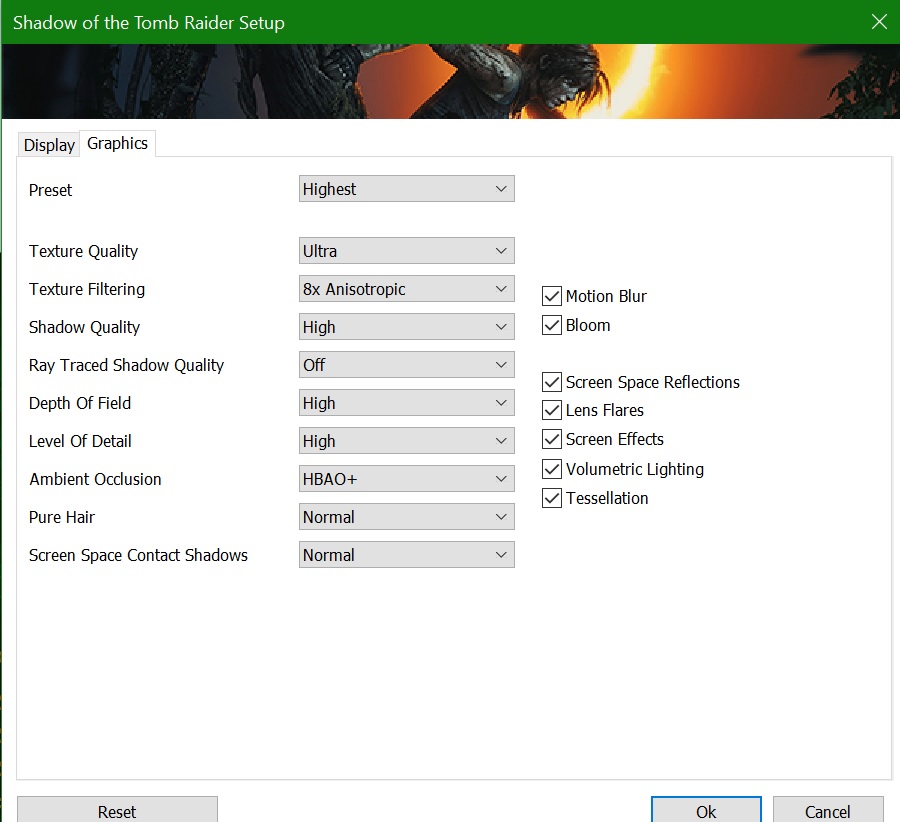900x822 pixels.
Task: Click the "Screen Space Contact Shadows" label
Action: point(138,555)
